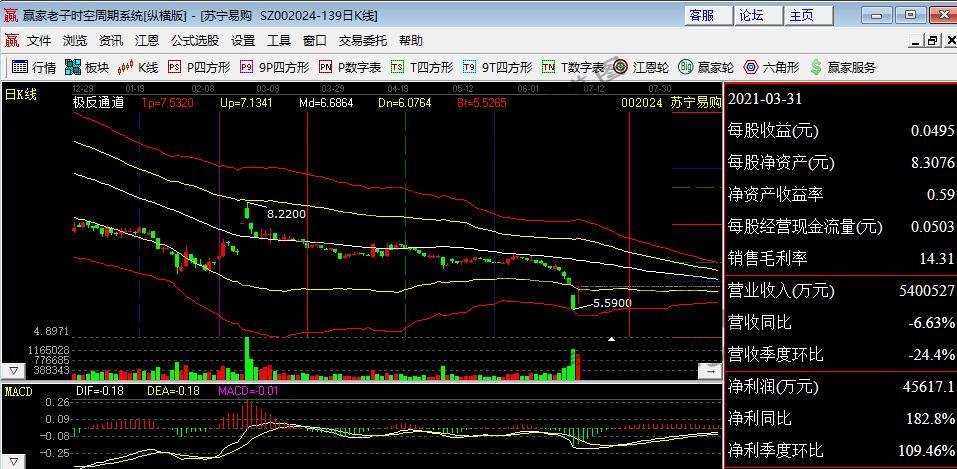The width and height of the screenshot is (957, 469).
Task: Restore the inner chart window
Action: click(933, 41)
